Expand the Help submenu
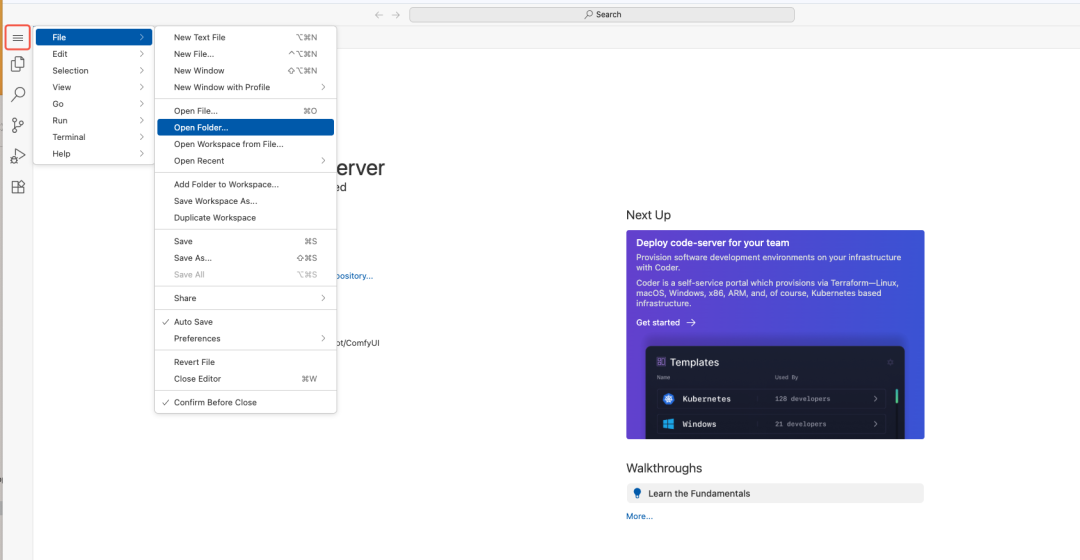 (x=94, y=154)
